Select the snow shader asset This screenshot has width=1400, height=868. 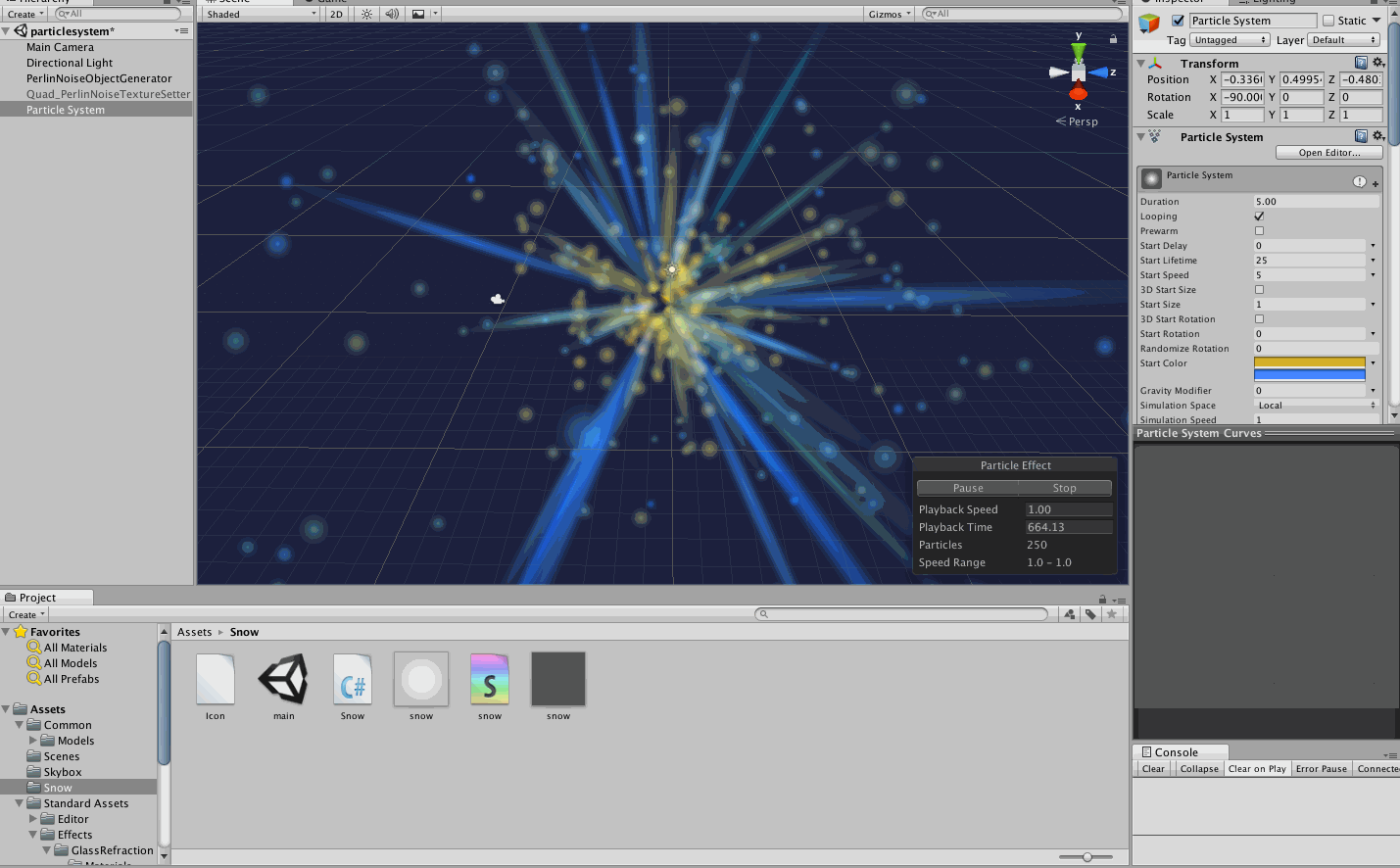click(x=490, y=680)
